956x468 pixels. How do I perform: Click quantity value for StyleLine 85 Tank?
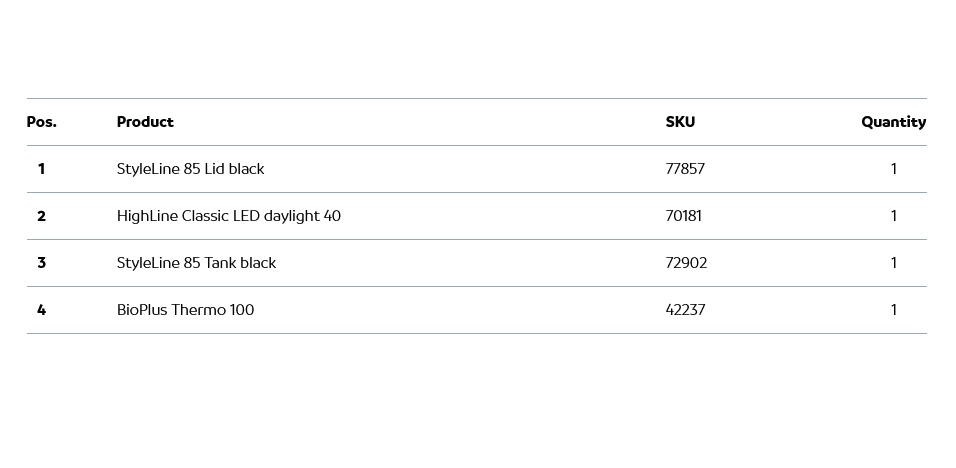click(x=893, y=263)
